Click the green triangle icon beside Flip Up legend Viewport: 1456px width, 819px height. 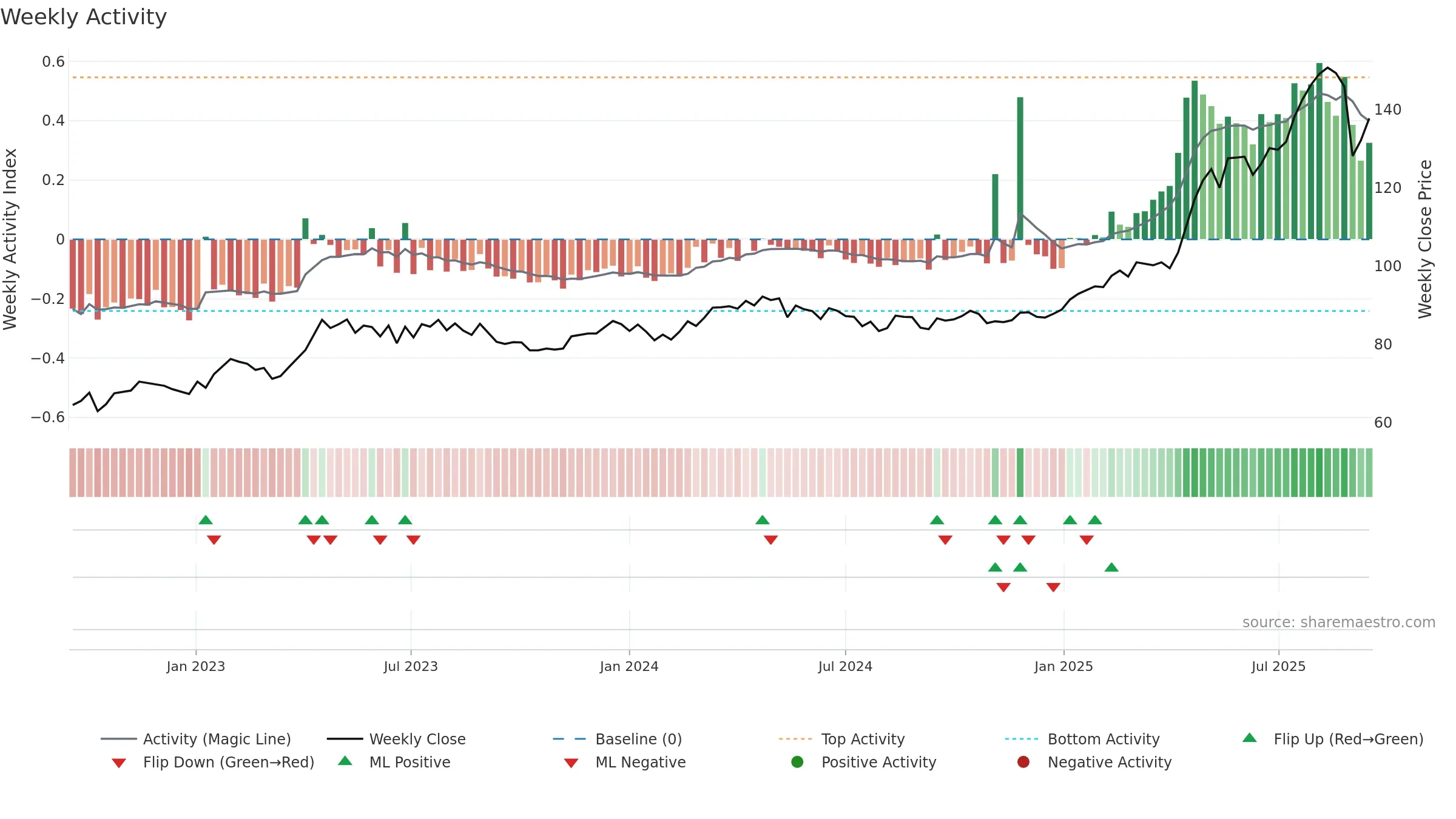click(1250, 738)
